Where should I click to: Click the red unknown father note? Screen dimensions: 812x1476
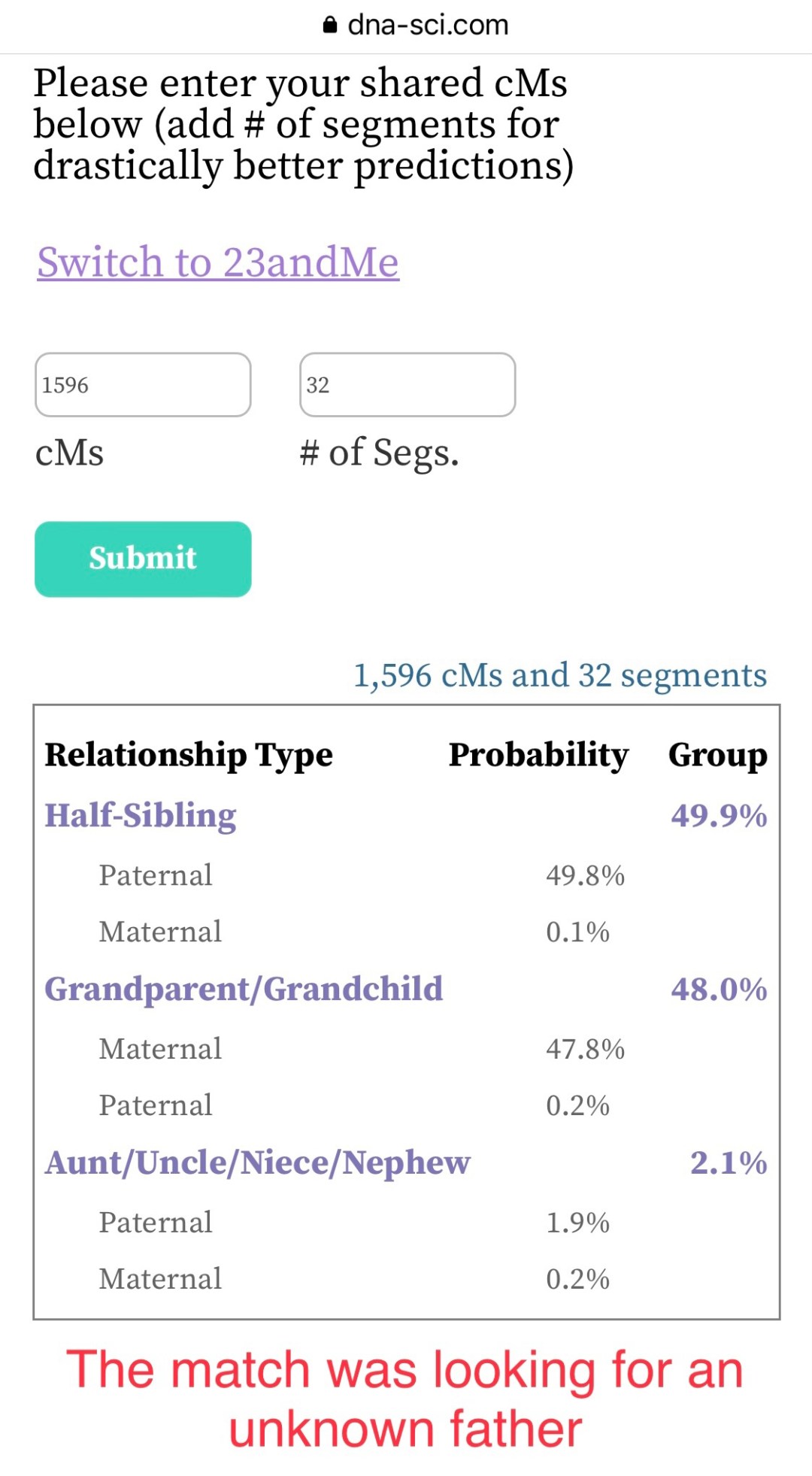[405, 1399]
